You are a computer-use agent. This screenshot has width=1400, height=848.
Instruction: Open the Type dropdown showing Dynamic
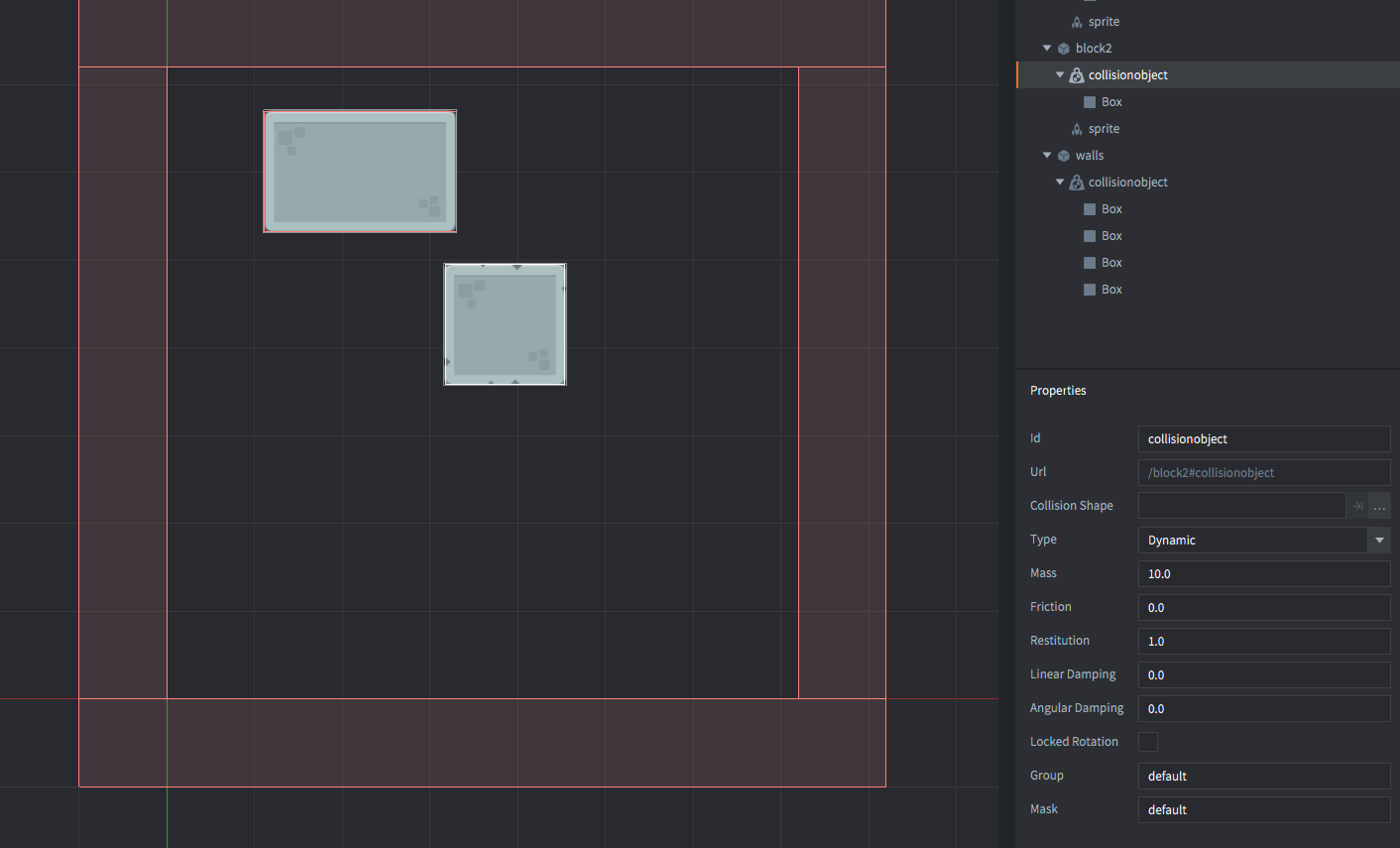[x=1264, y=540]
